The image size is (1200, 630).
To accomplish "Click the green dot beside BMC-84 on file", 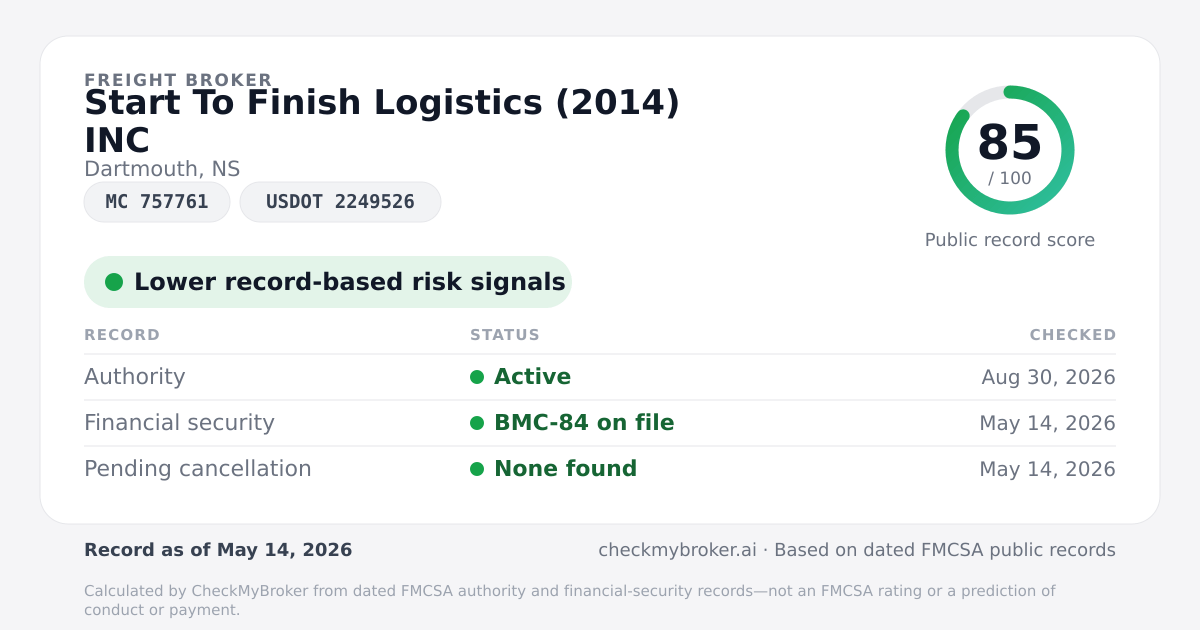I will pos(477,423).
